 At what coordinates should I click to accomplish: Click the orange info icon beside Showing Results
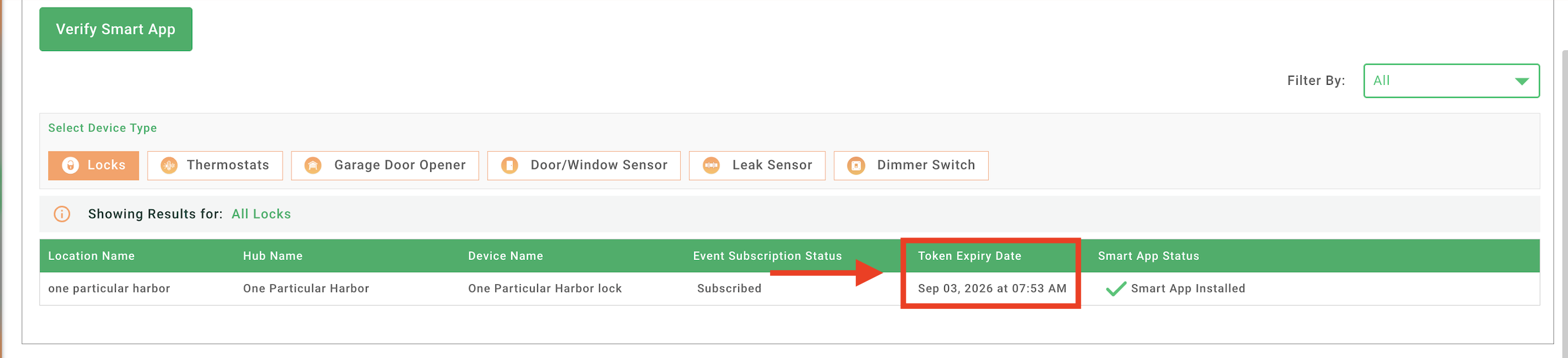point(62,214)
